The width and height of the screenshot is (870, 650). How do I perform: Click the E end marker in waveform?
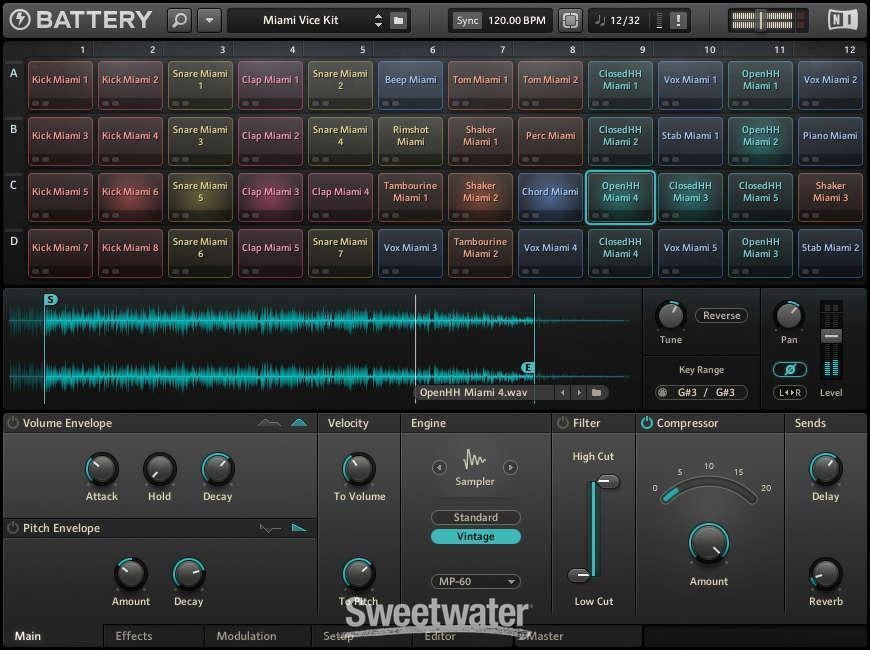(x=528, y=367)
